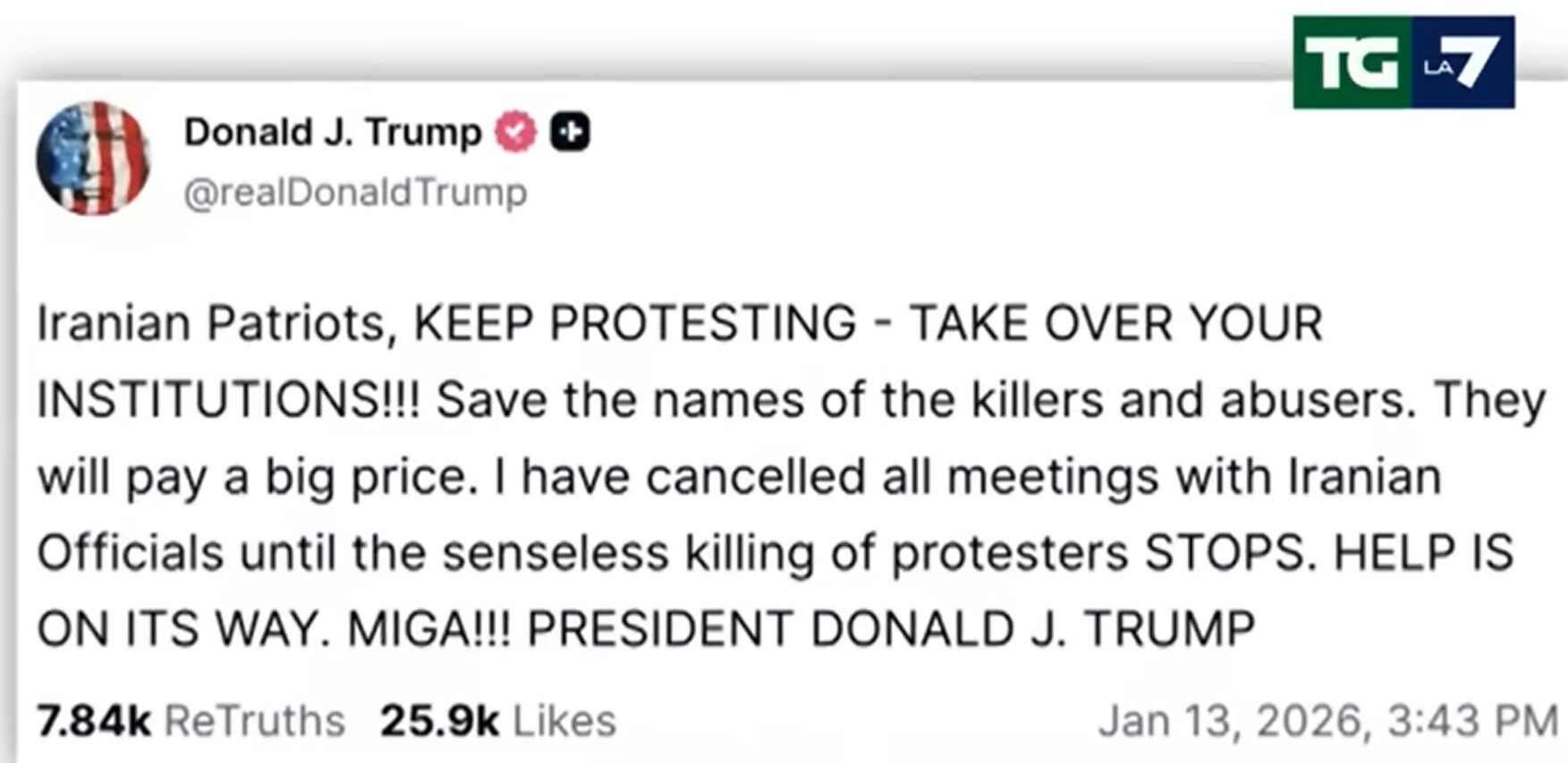Open the Donald J. Trump display name
This screenshot has height=763, width=1568.
(x=333, y=132)
